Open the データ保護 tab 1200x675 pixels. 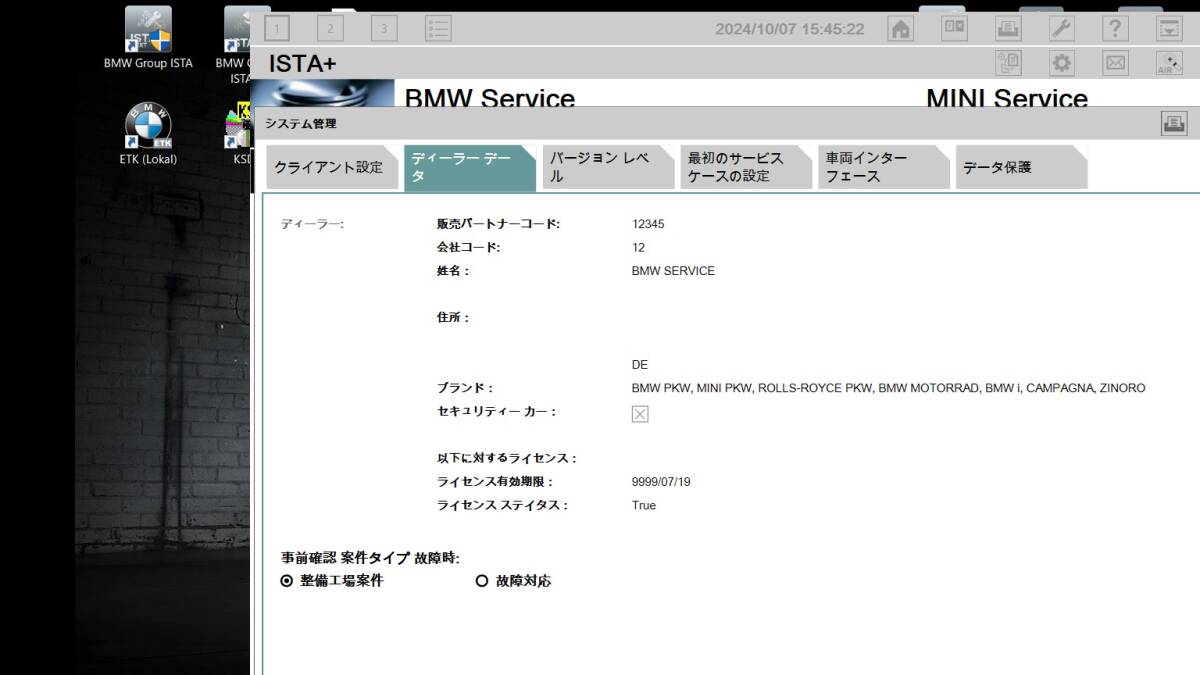(x=1022, y=167)
